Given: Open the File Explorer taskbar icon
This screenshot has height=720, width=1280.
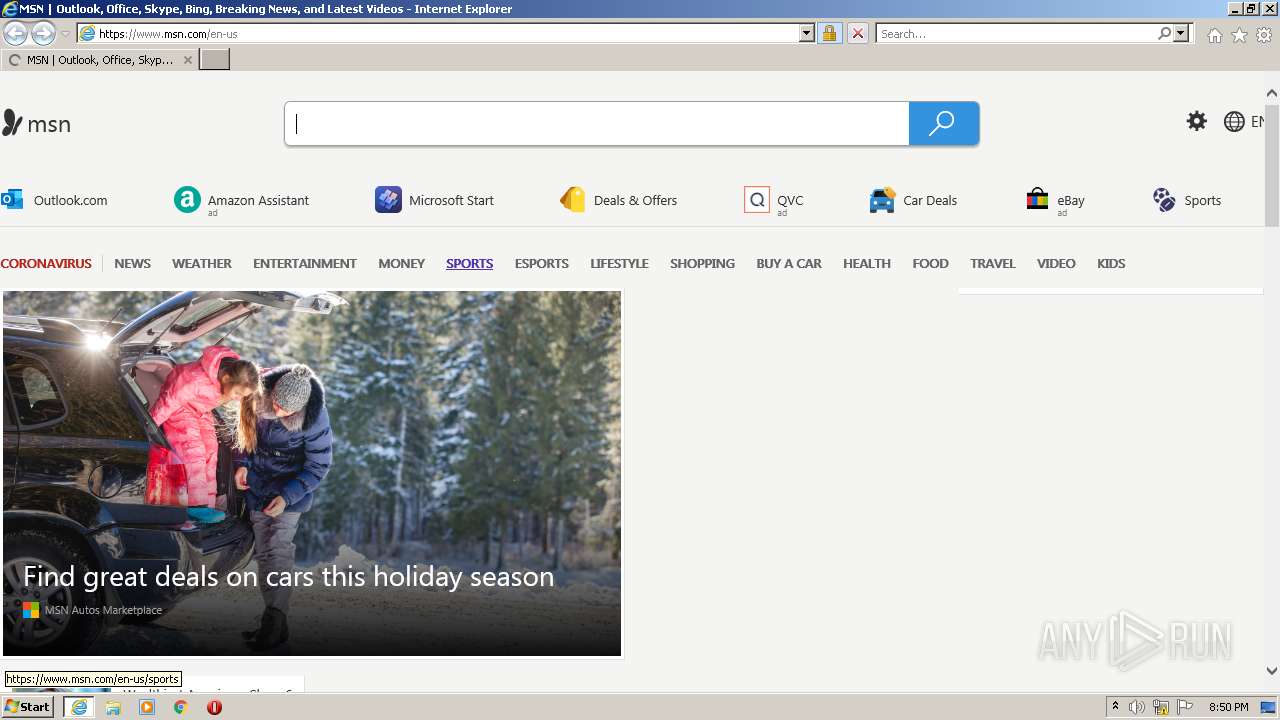Looking at the screenshot, I should 113,707.
